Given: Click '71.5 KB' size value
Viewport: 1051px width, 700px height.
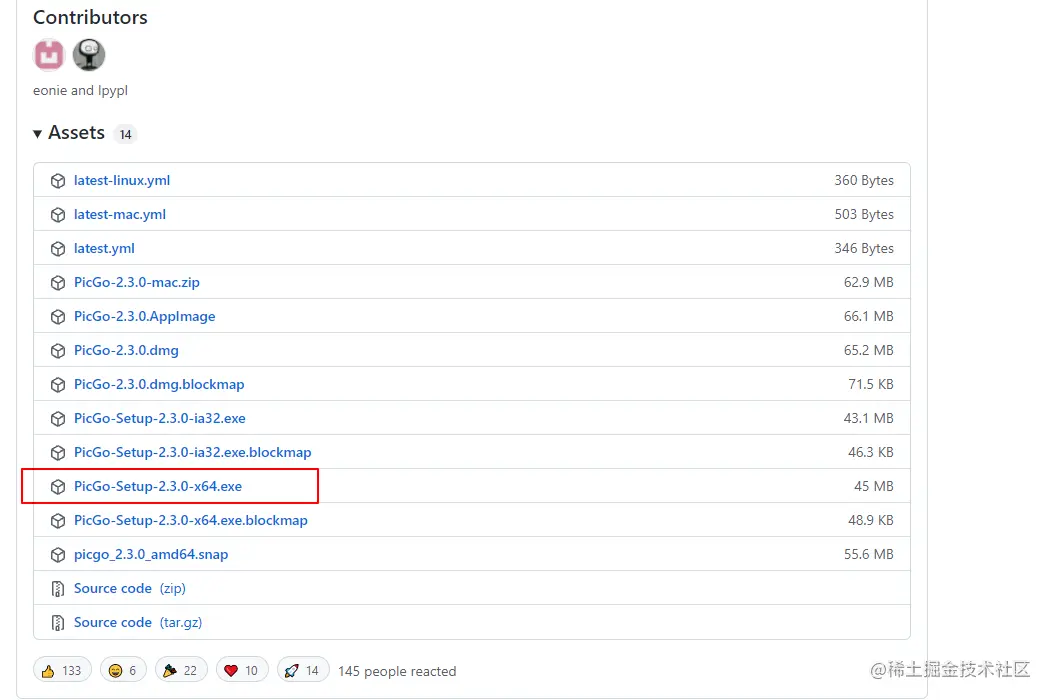Looking at the screenshot, I should click(871, 384).
